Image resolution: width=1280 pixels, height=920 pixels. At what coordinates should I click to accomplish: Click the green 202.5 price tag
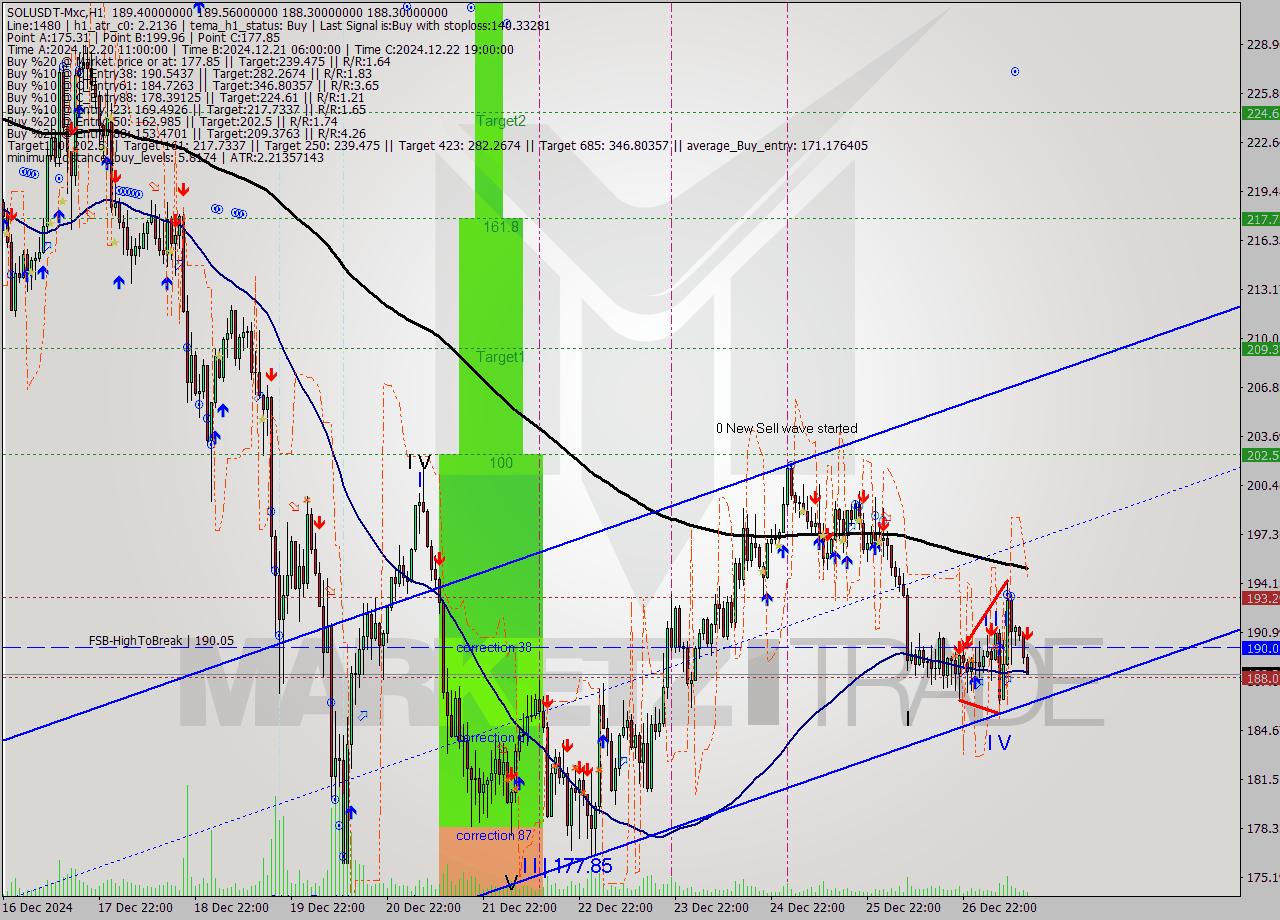click(1261, 455)
